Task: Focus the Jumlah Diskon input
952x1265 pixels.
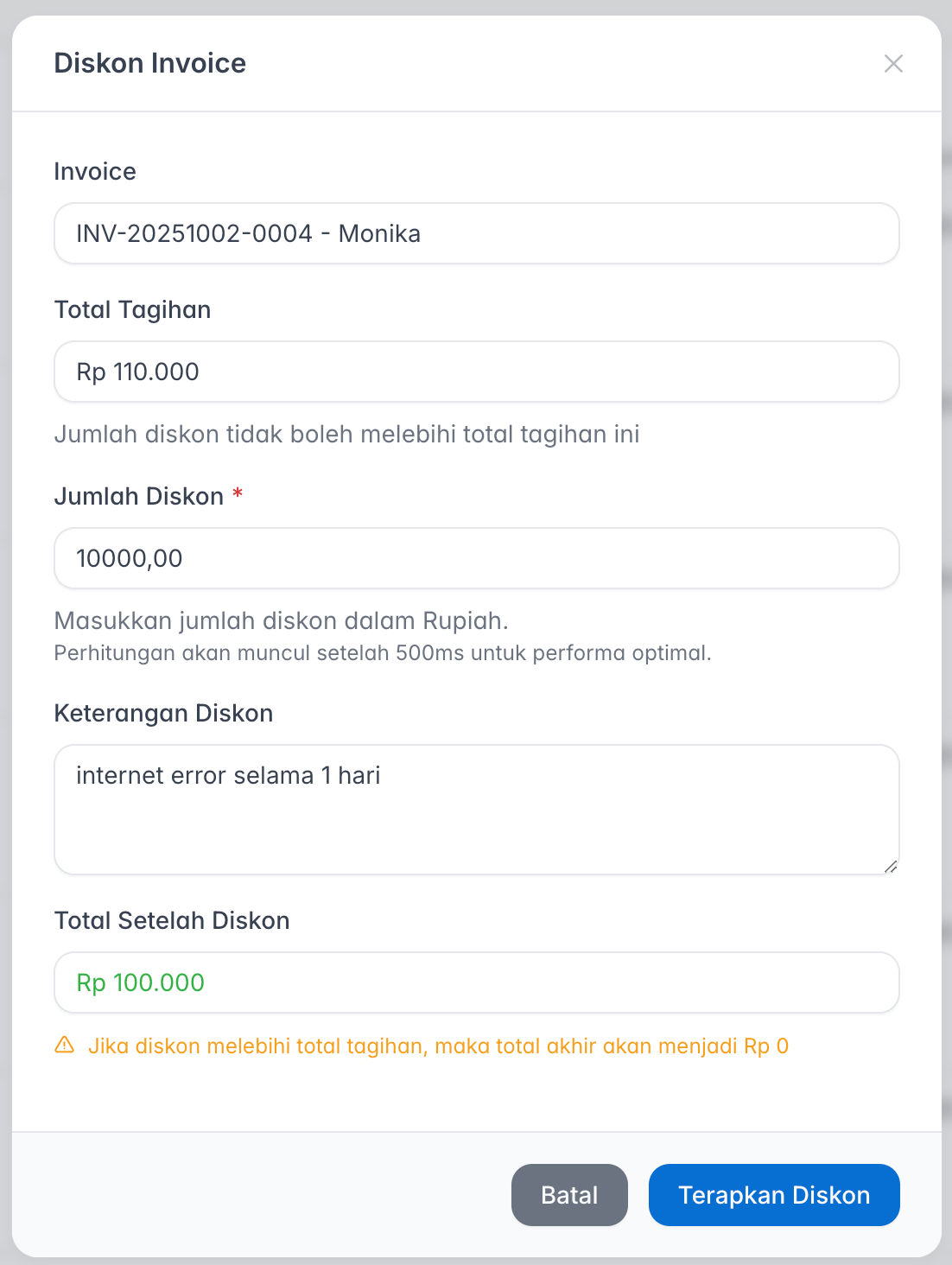Action: (476, 558)
